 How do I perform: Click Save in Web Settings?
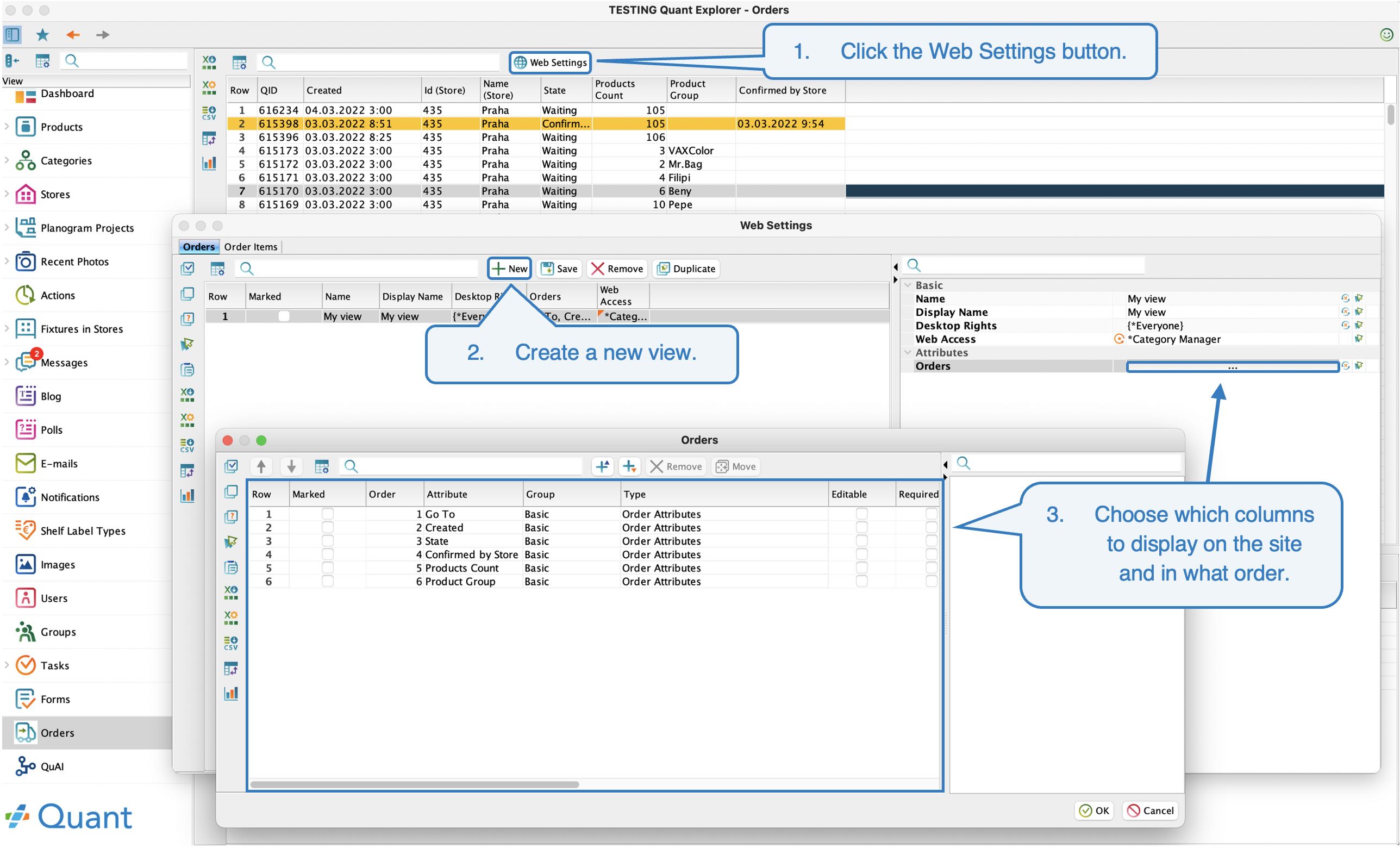coord(559,269)
